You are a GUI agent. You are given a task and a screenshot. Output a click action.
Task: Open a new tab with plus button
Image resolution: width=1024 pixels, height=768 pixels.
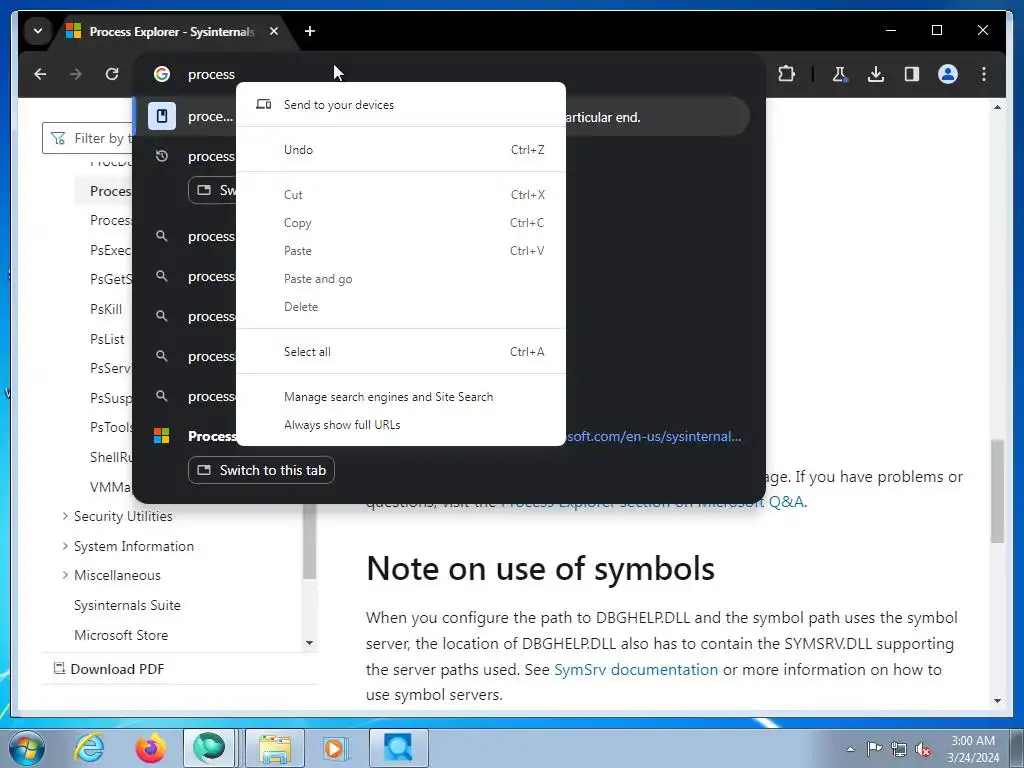click(x=310, y=31)
